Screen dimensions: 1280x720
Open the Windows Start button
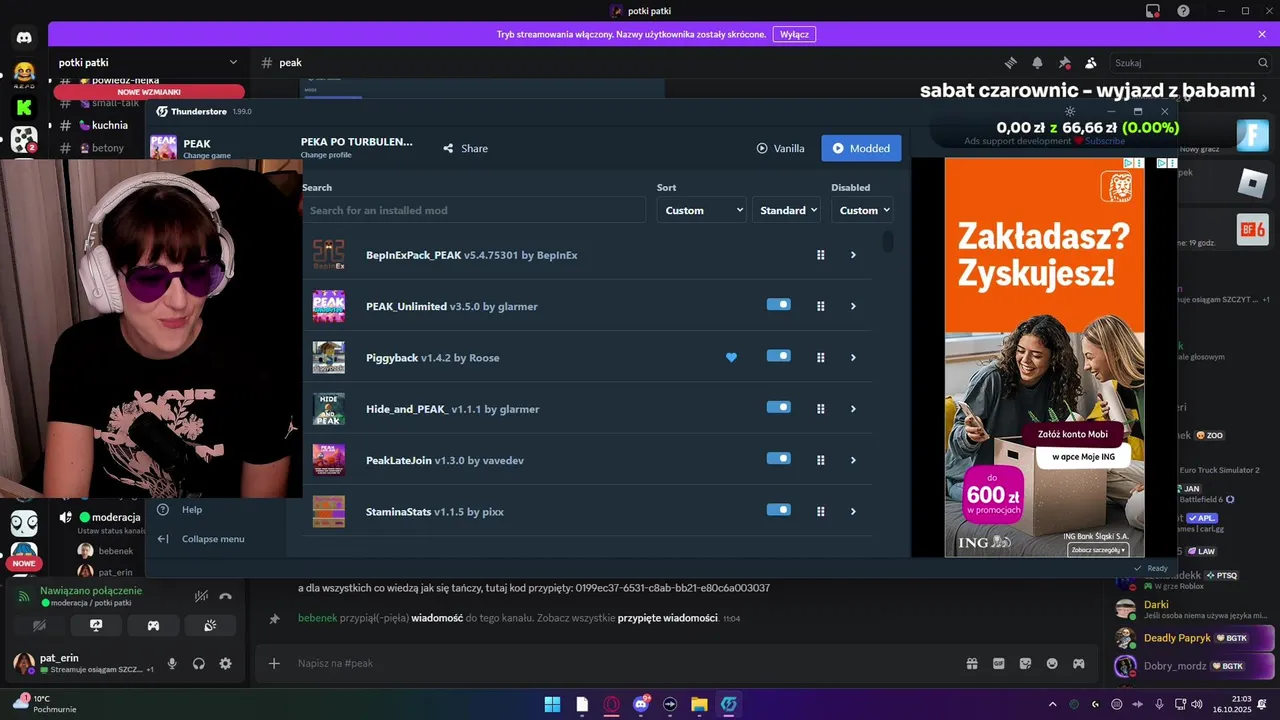pyautogui.click(x=552, y=704)
